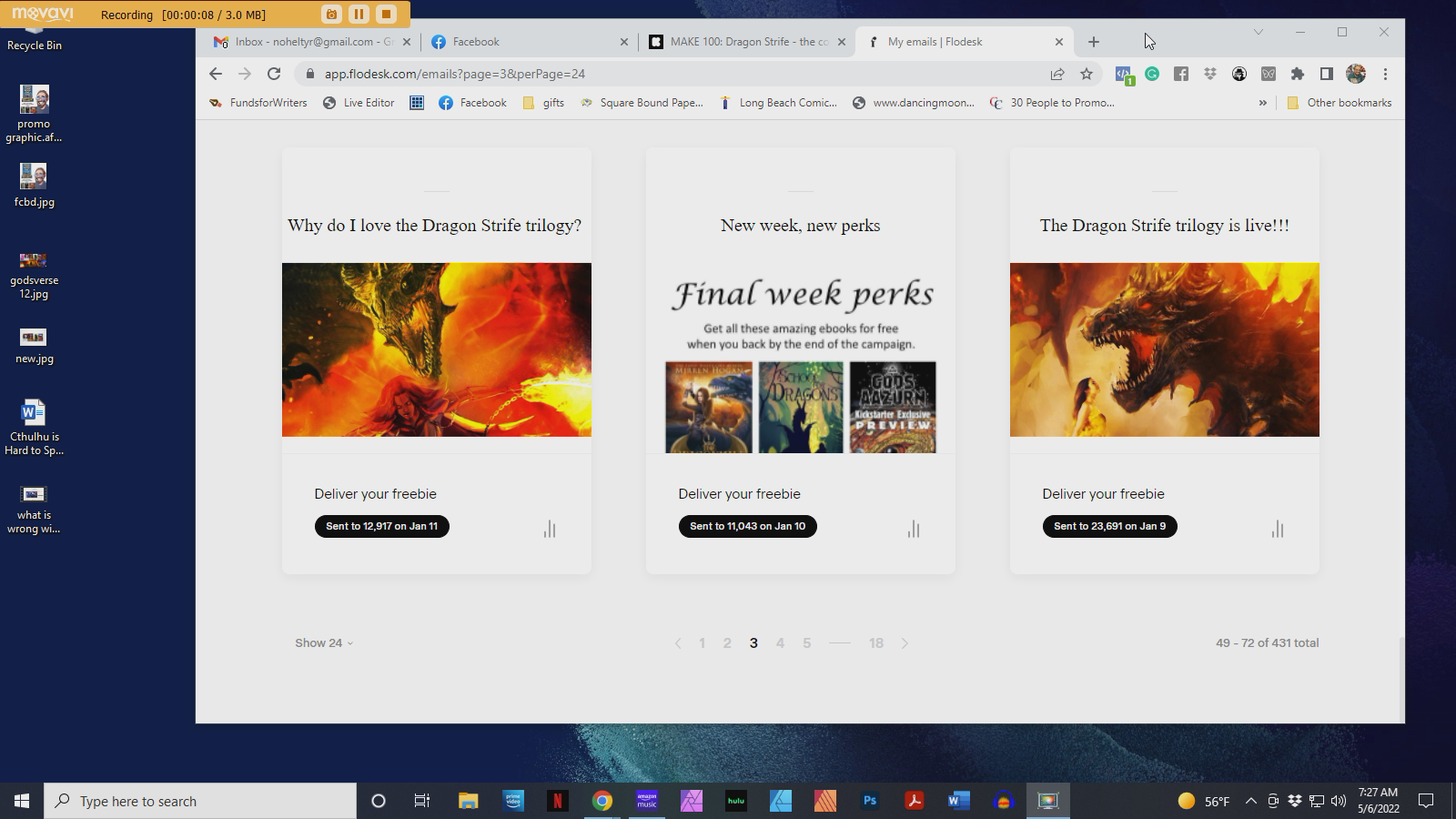
Task: Open Netflix from the taskbar
Action: point(558,801)
